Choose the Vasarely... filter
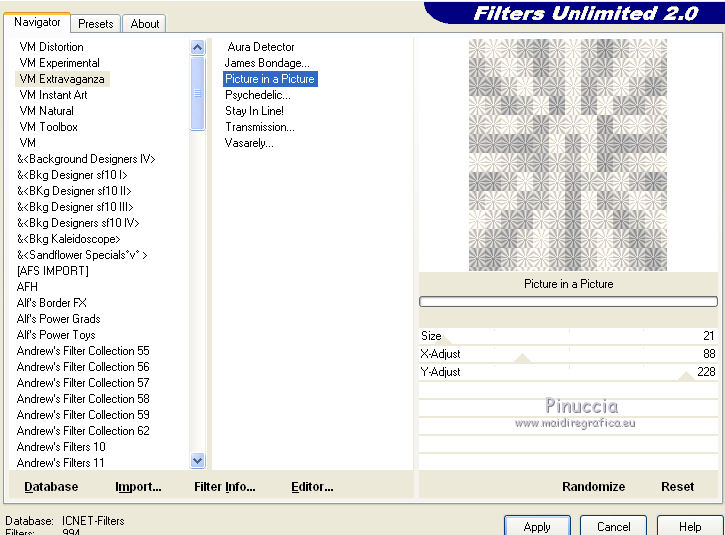Viewport: 725px width, 535px height. click(x=249, y=143)
